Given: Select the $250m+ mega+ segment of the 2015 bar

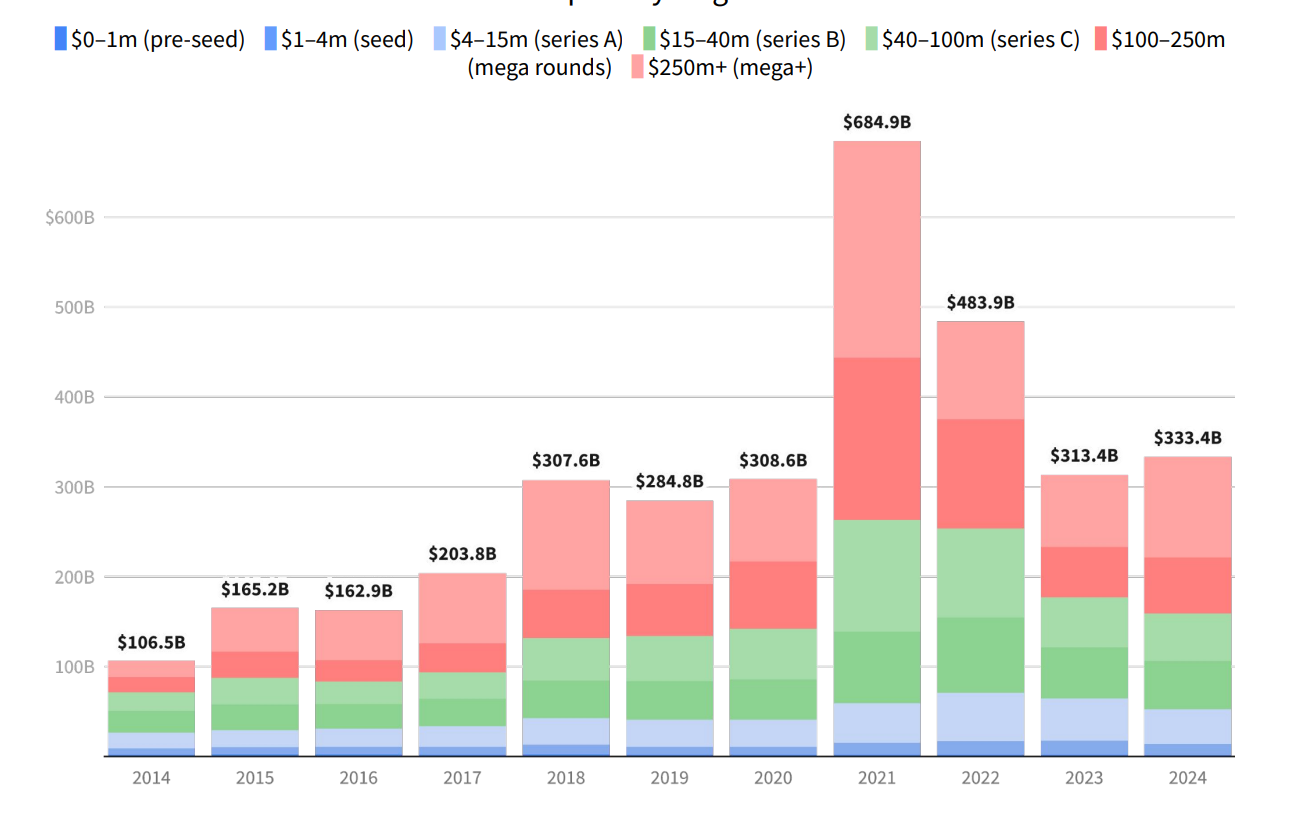Looking at the screenshot, I should click(x=255, y=630).
